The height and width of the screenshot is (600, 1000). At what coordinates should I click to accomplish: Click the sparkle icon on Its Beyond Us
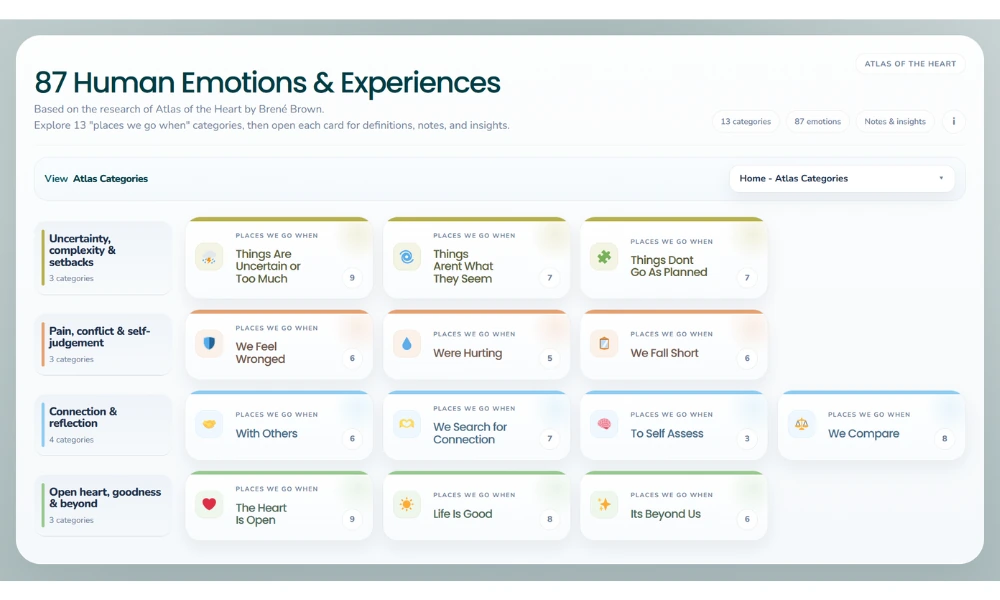coord(603,505)
